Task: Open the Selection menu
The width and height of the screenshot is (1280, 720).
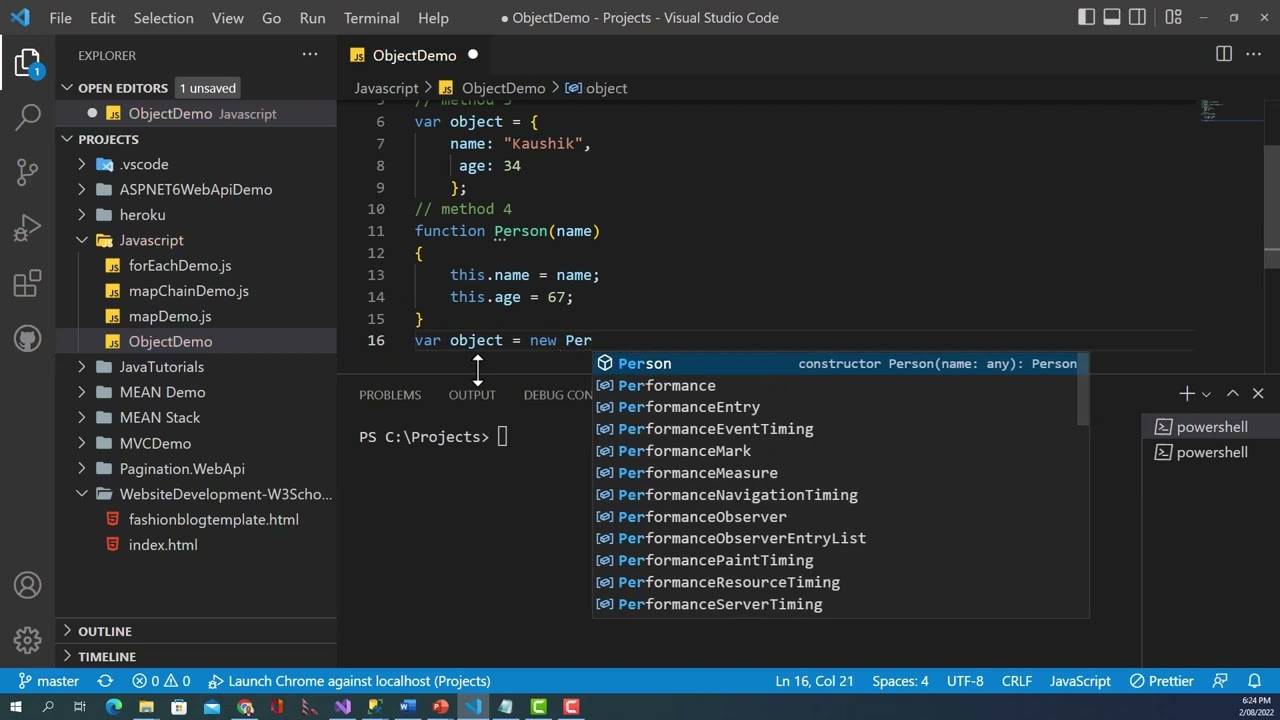Action: click(163, 18)
